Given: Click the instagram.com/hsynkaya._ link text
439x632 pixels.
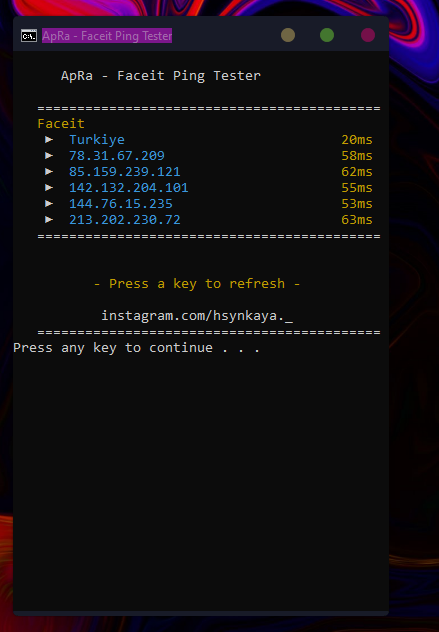Looking at the screenshot, I should (x=197, y=316).
